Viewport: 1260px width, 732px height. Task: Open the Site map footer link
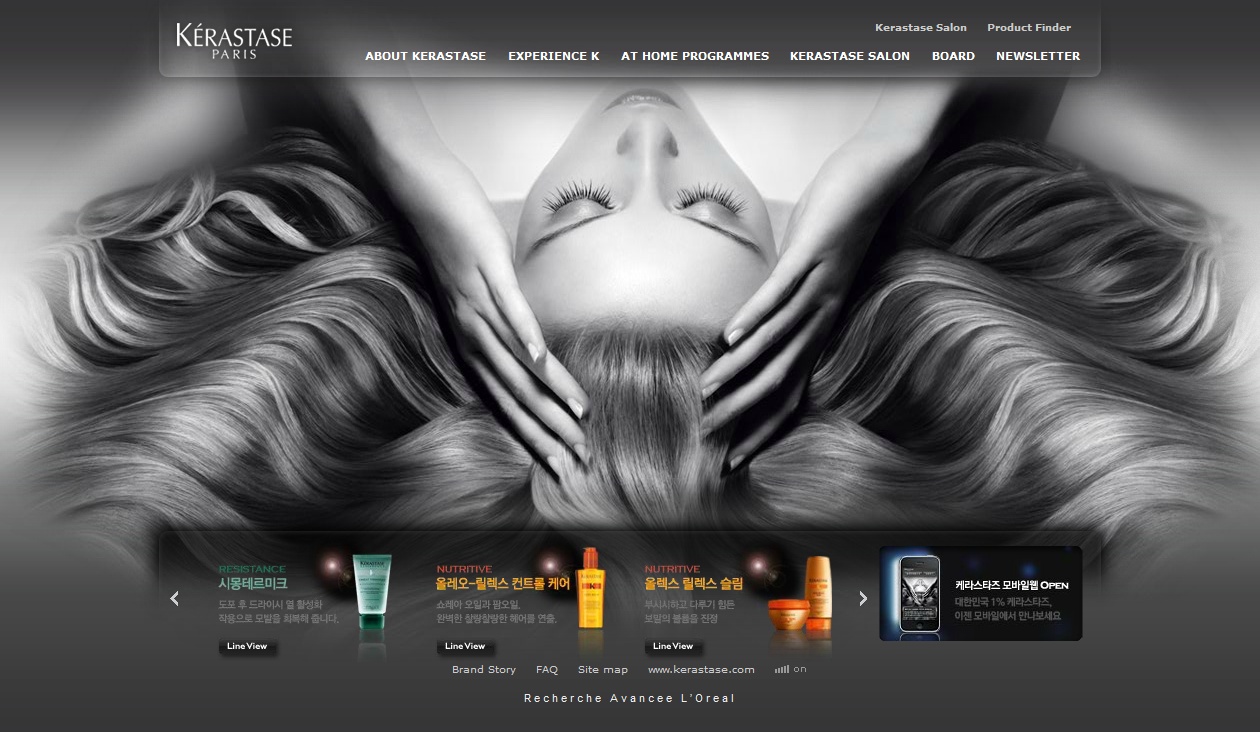coord(603,670)
